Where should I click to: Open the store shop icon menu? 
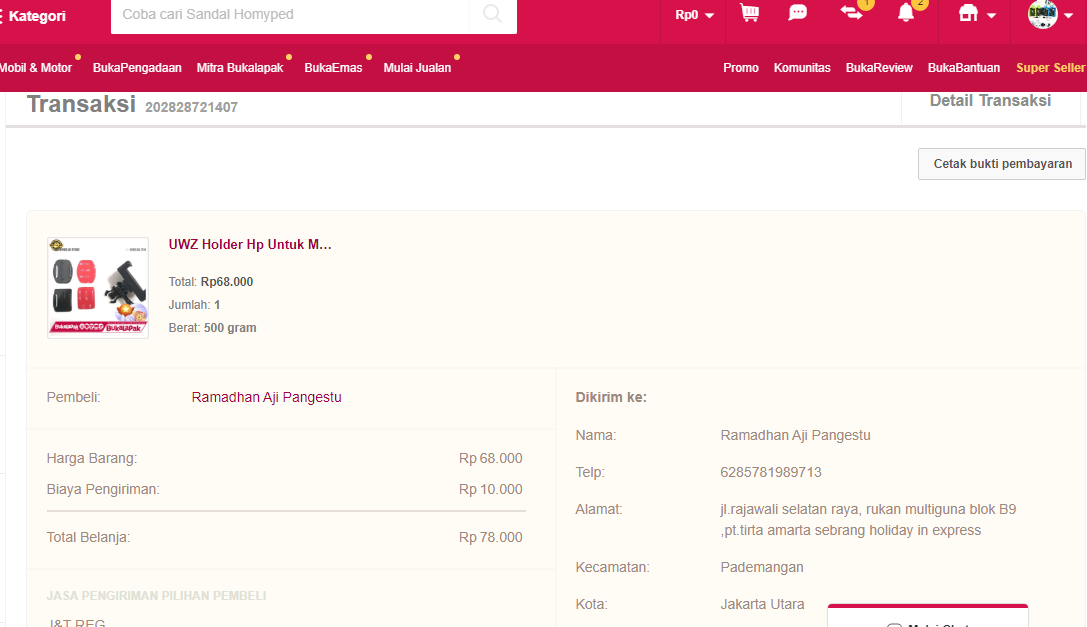pos(977,14)
